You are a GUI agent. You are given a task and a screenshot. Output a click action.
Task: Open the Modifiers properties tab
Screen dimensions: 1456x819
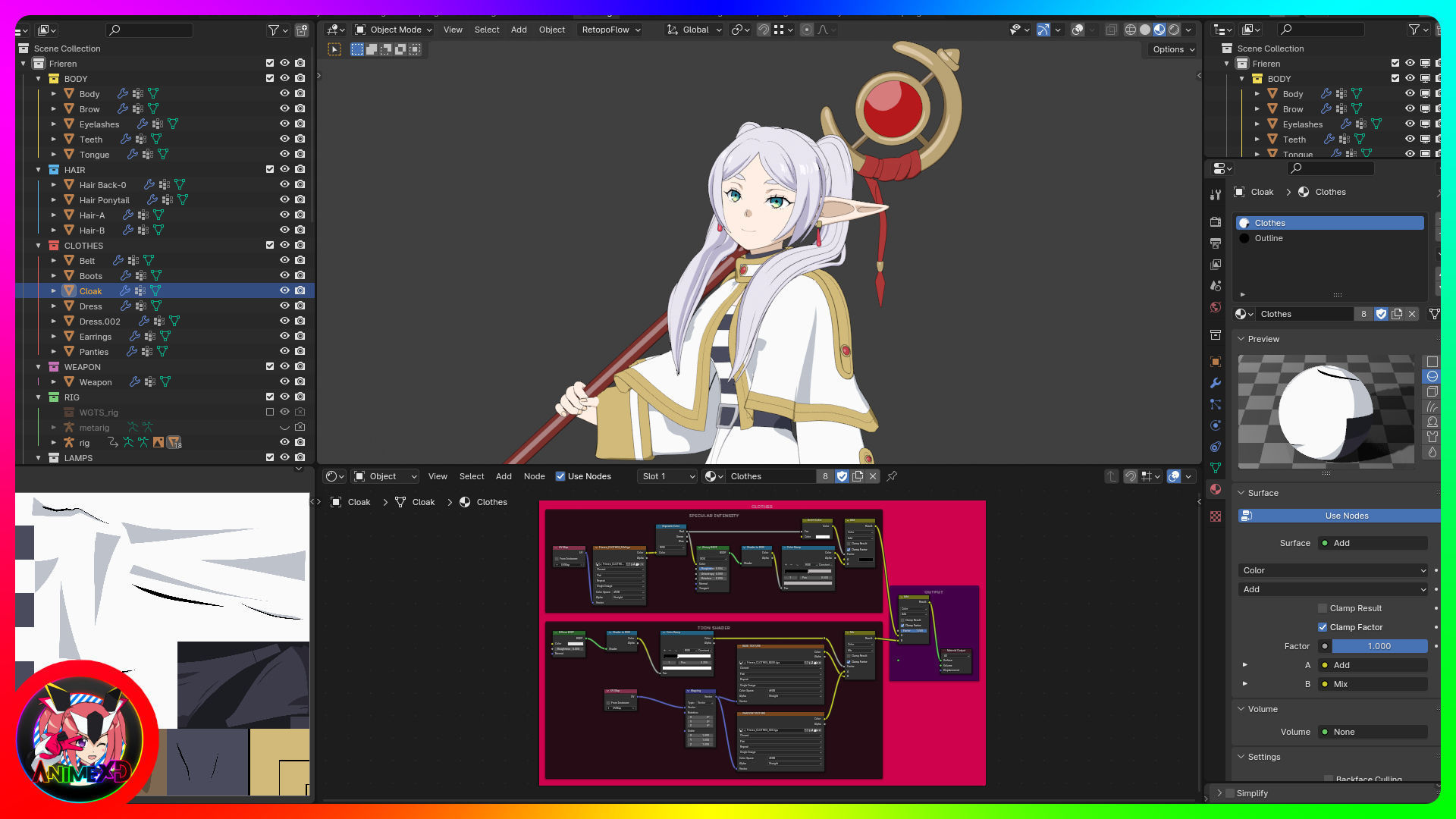1216,383
